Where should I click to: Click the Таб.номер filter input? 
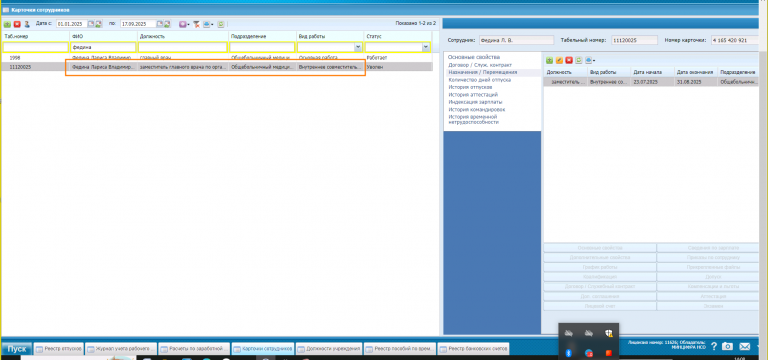[x=35, y=47]
